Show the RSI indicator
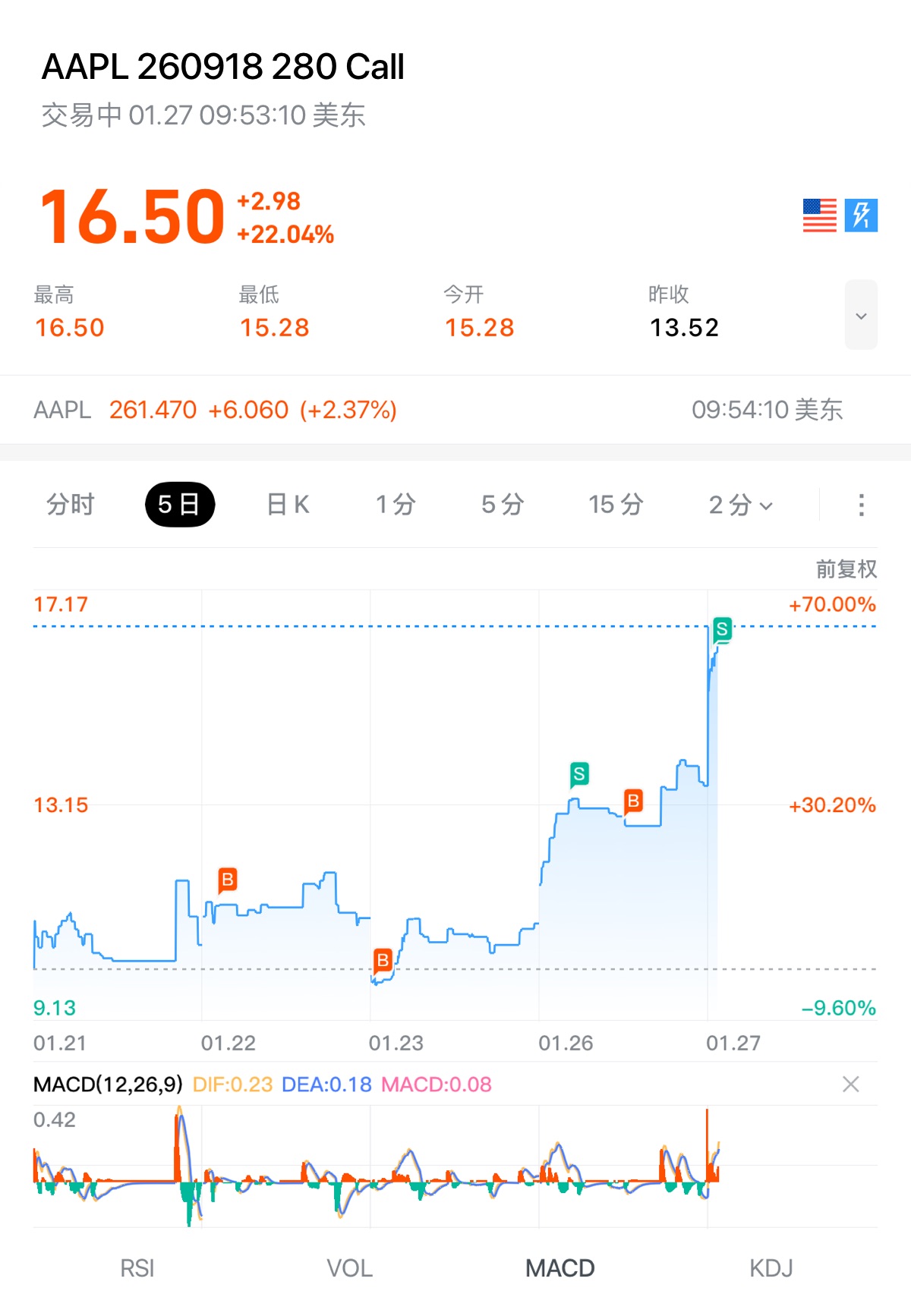The height and width of the screenshot is (1316, 911). (137, 1268)
